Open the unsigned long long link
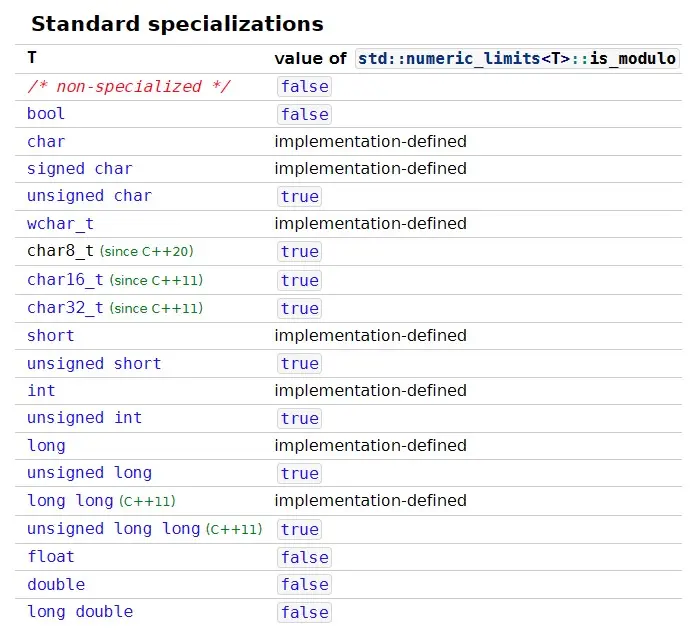Screen dimensions: 699x637 coord(113,528)
